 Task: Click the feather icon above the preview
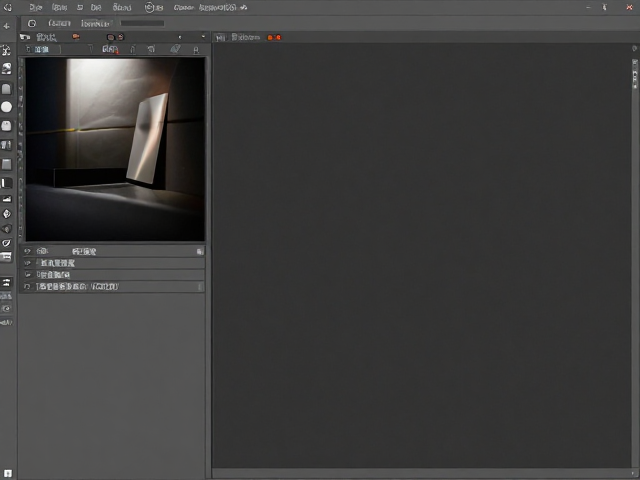(175, 49)
